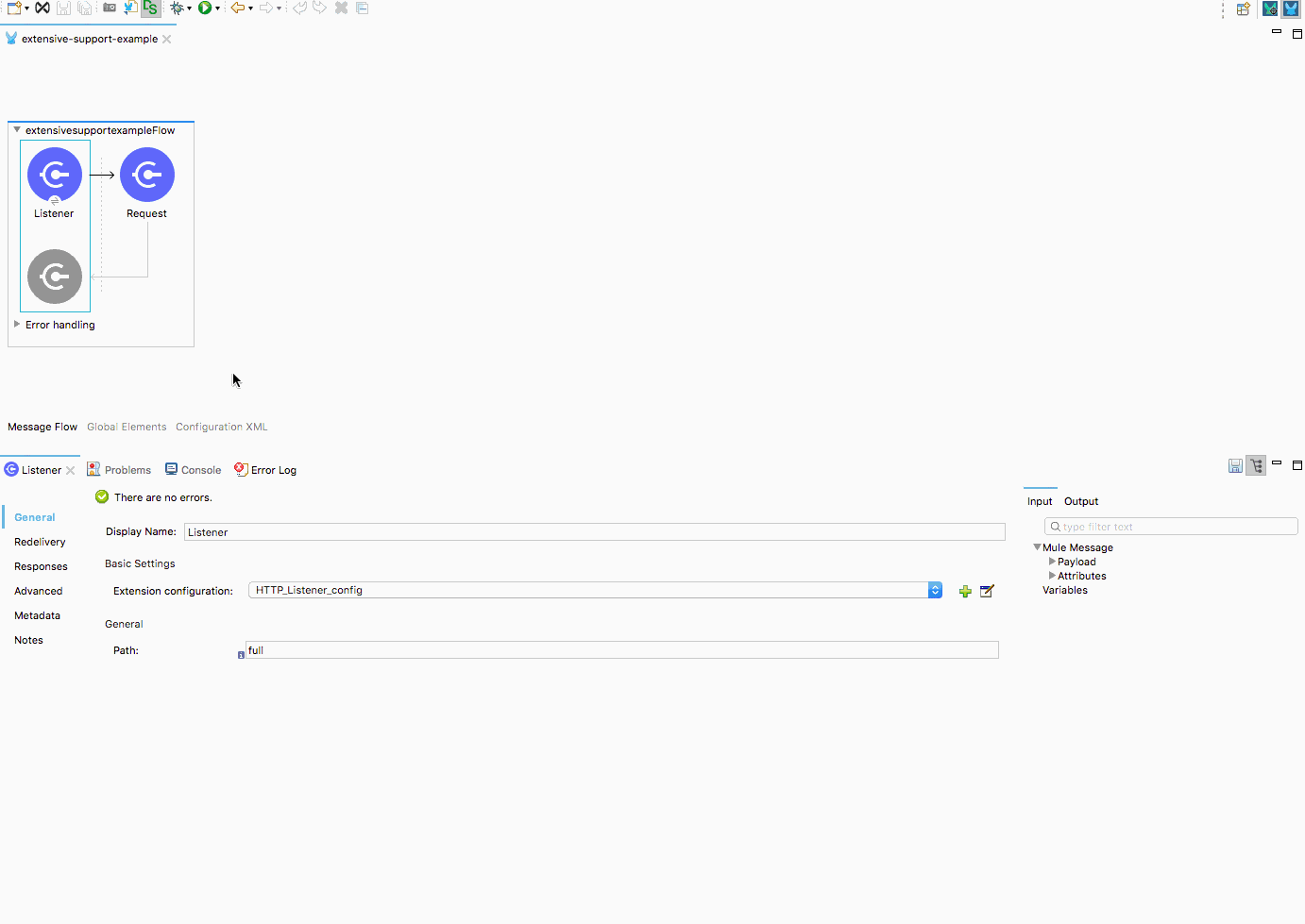Toggle the tree view icon in the properties panel
The width and height of the screenshot is (1305, 924).
point(1256,465)
